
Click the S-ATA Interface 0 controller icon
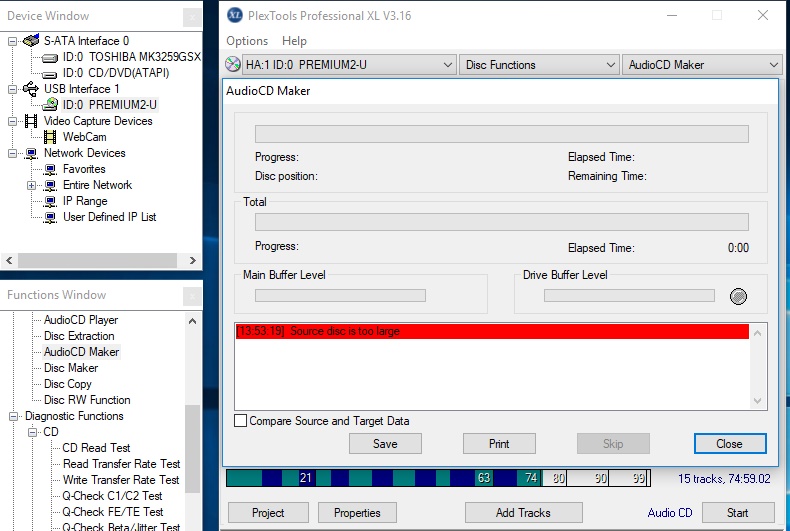[x=31, y=40]
